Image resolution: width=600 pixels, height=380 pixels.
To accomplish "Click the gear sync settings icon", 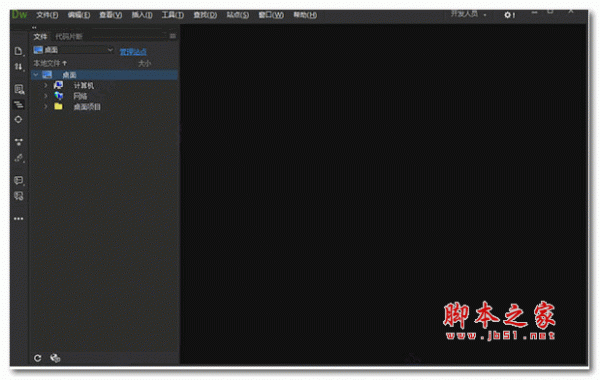I will (509, 15).
